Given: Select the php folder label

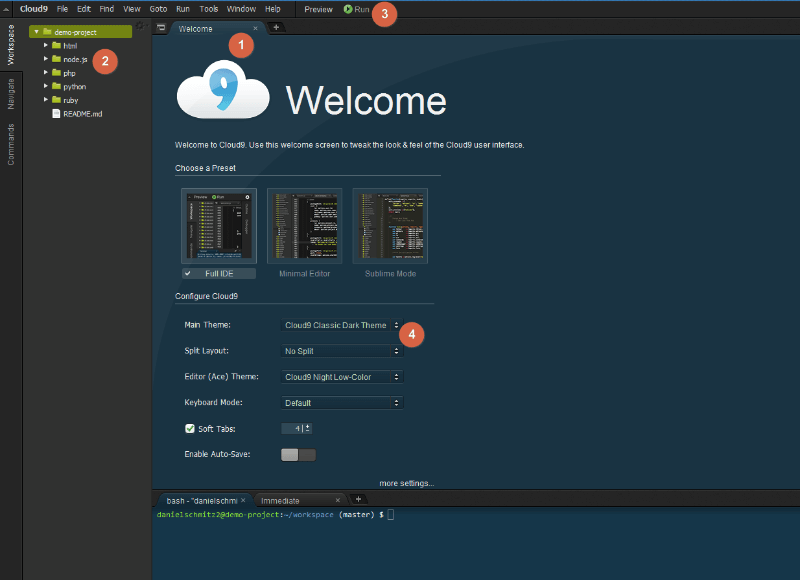Looking at the screenshot, I should coord(69,73).
